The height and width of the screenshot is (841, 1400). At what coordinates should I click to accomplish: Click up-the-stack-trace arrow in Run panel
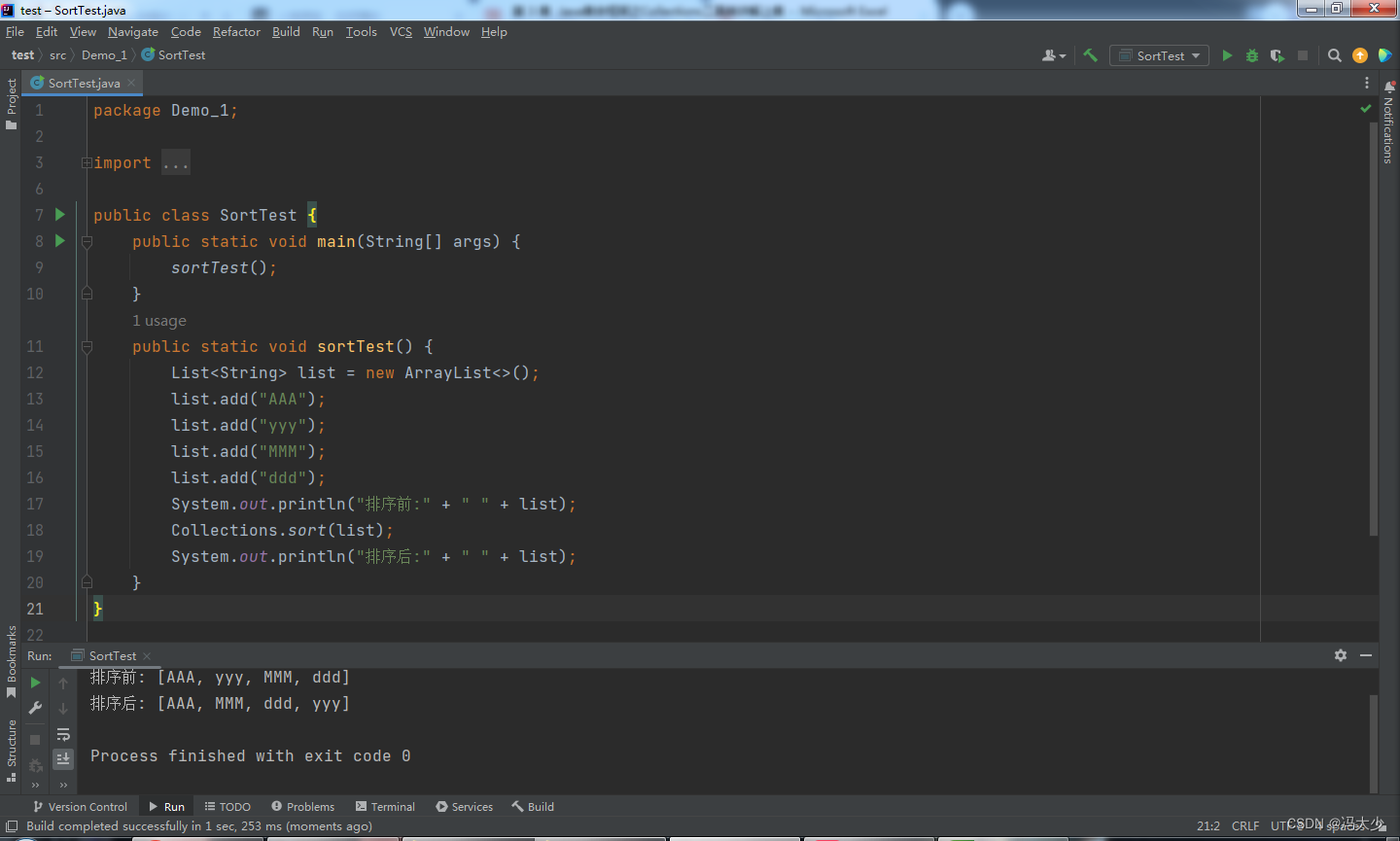pyautogui.click(x=63, y=683)
